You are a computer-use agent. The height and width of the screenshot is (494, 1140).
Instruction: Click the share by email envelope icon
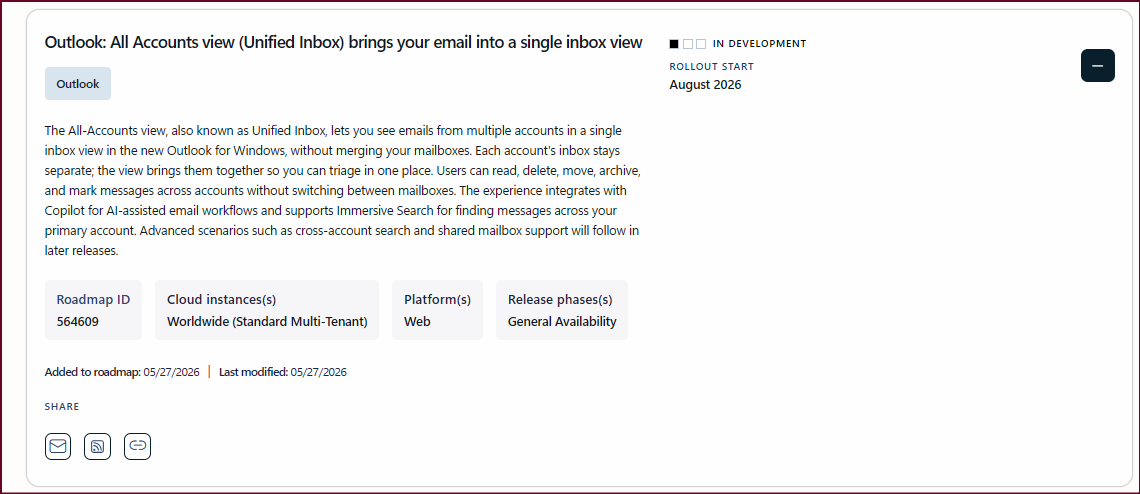point(58,446)
